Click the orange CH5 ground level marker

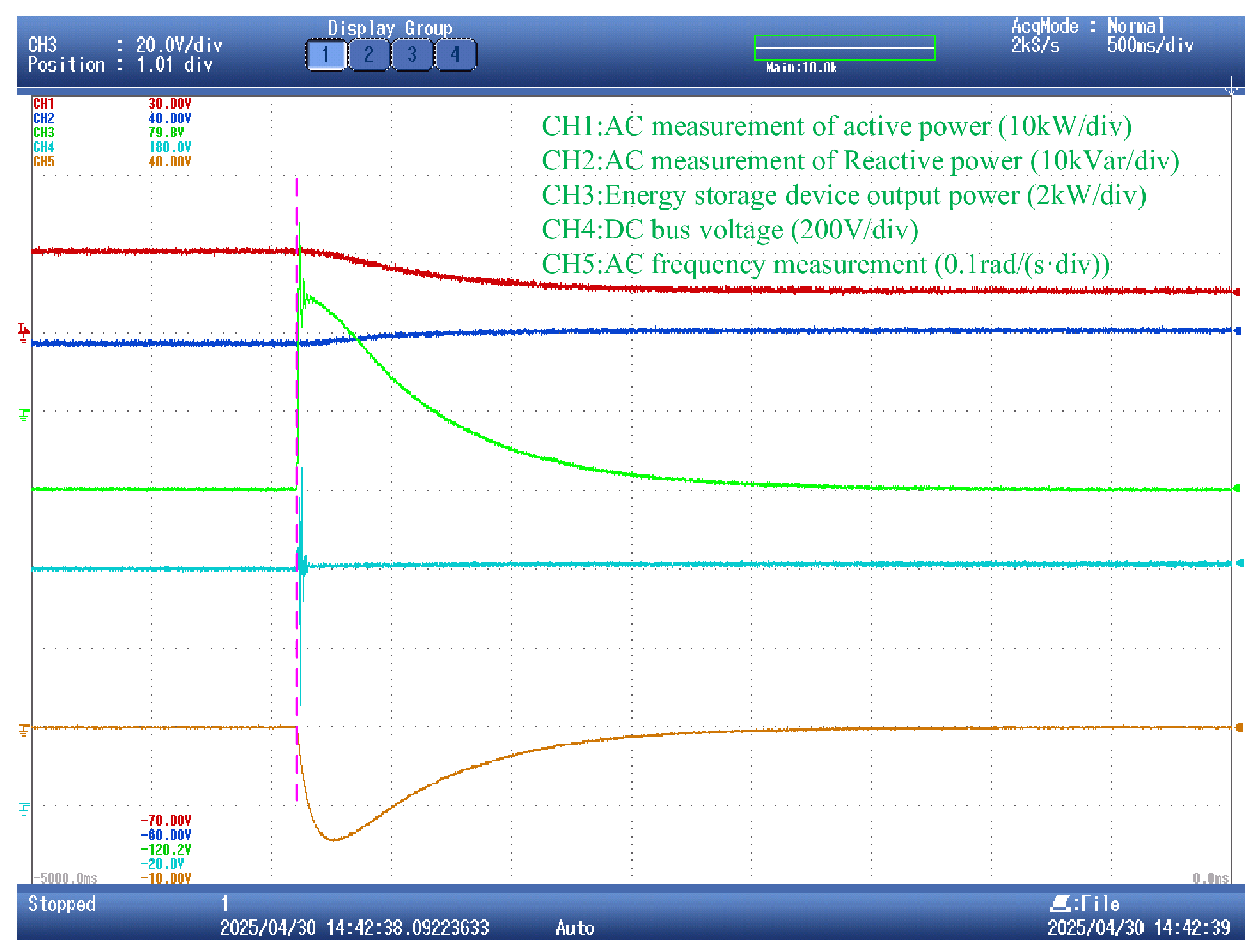point(24,730)
